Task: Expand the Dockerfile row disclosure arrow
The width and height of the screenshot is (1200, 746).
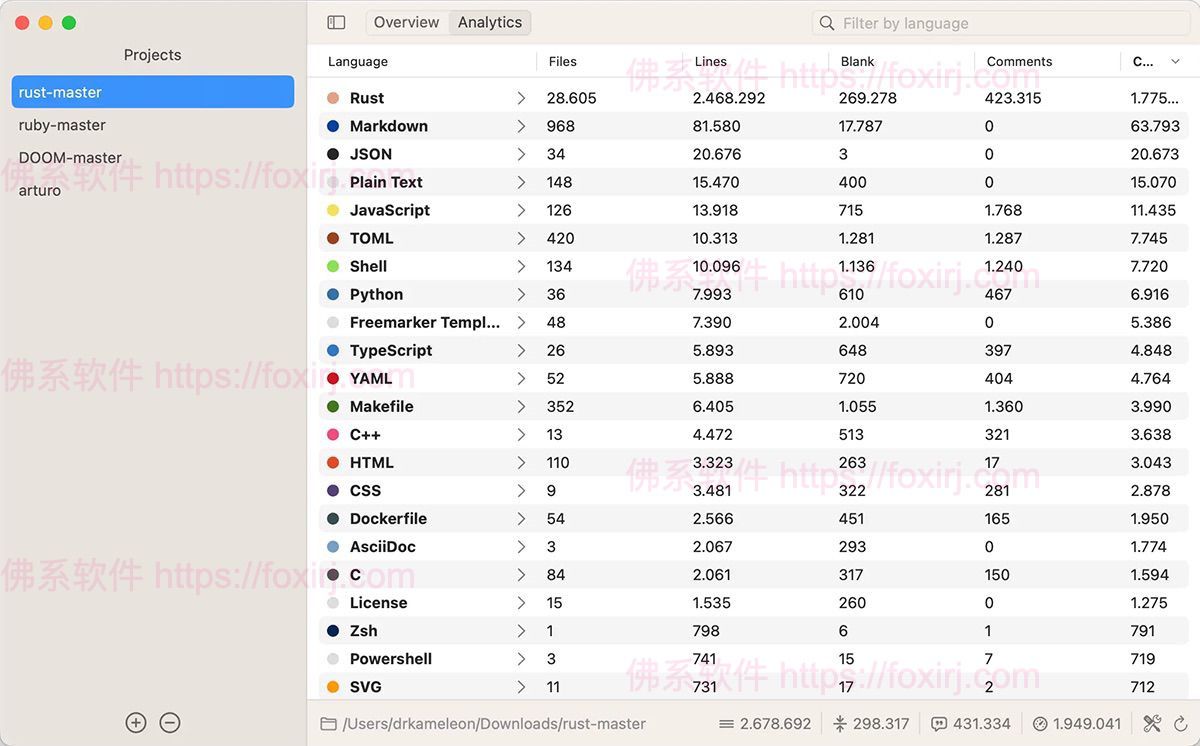Action: [521, 518]
